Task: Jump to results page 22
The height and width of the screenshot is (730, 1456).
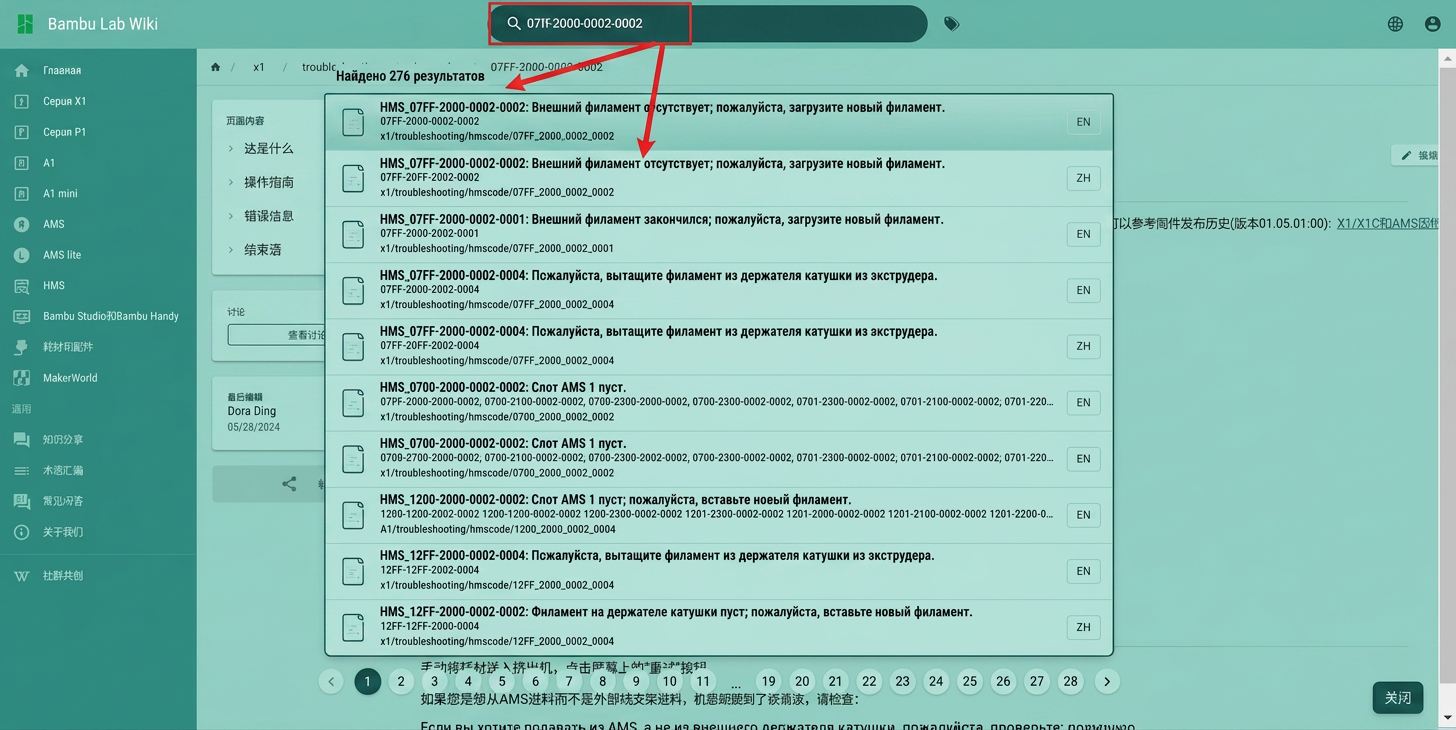Action: [x=869, y=681]
